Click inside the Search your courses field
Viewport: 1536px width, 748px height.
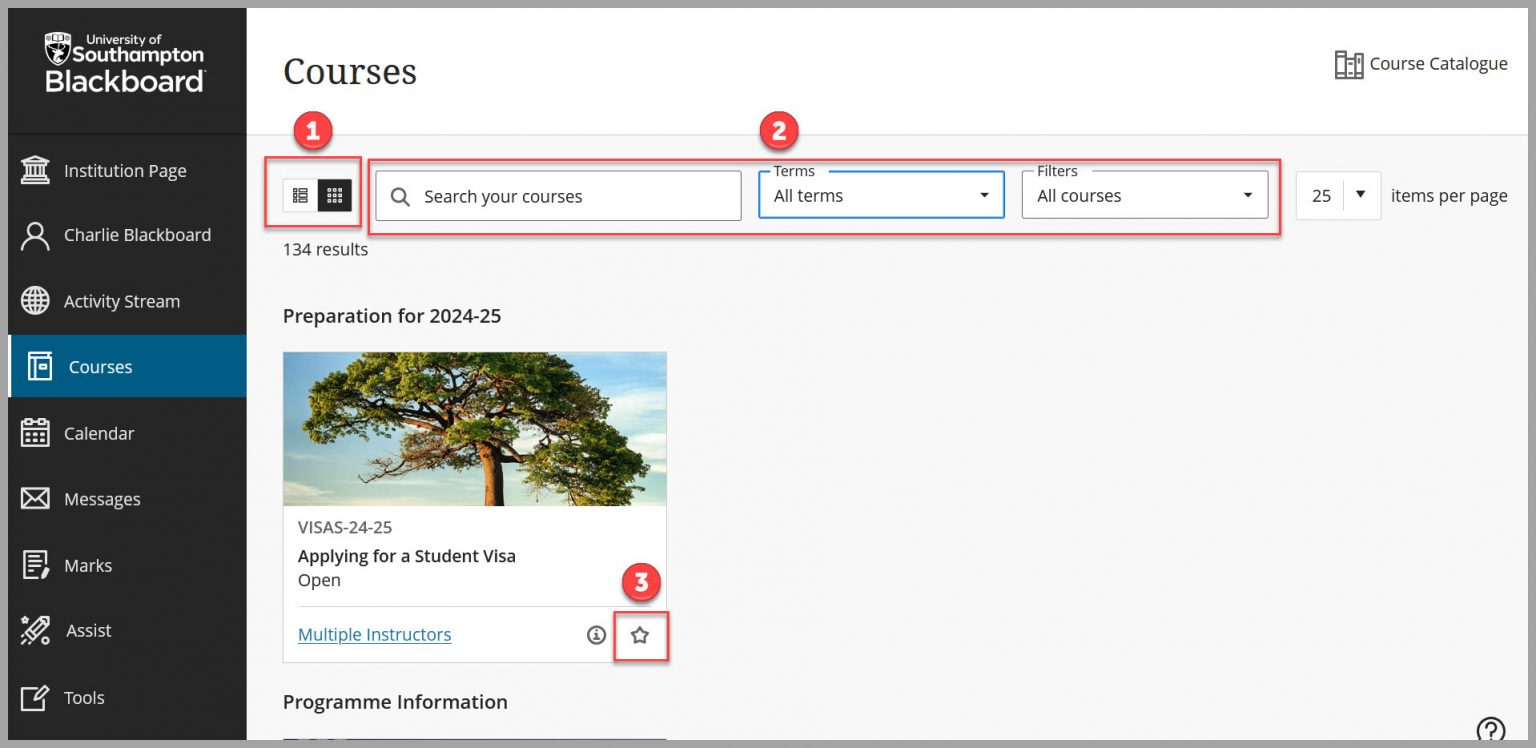pyautogui.click(x=556, y=195)
